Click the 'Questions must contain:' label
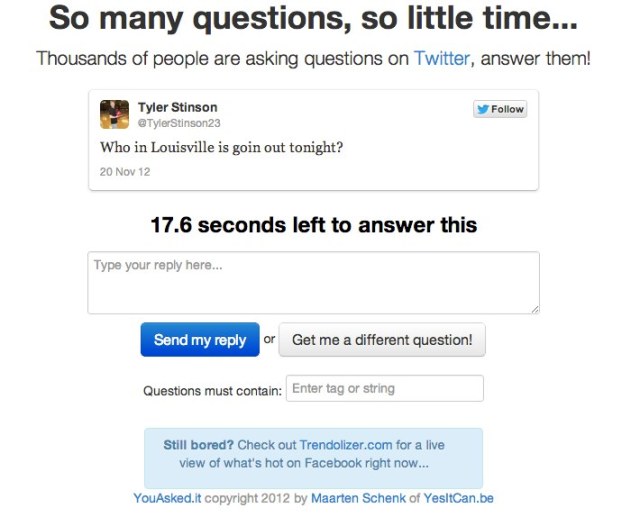The width and height of the screenshot is (640, 517). pos(212,390)
